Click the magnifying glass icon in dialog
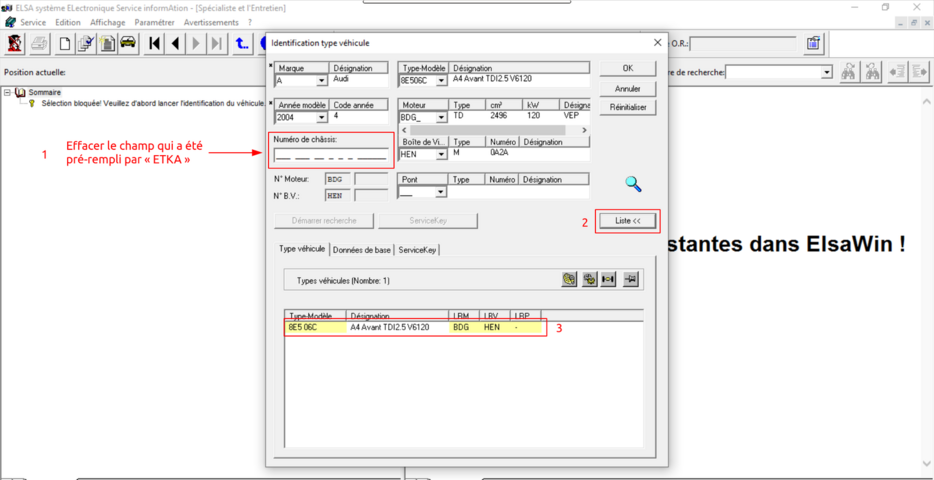 633,185
